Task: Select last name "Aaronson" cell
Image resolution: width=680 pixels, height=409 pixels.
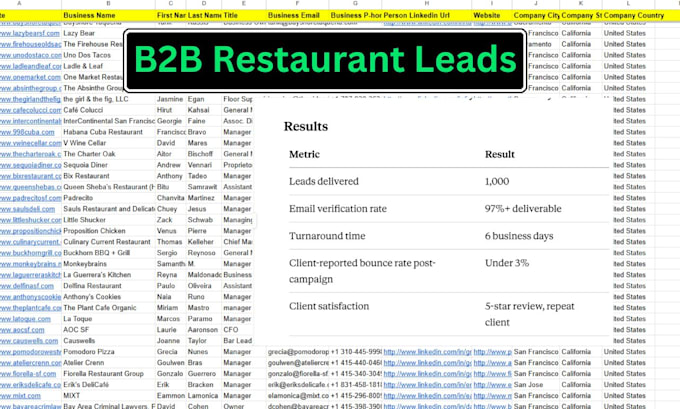Action: (203, 330)
